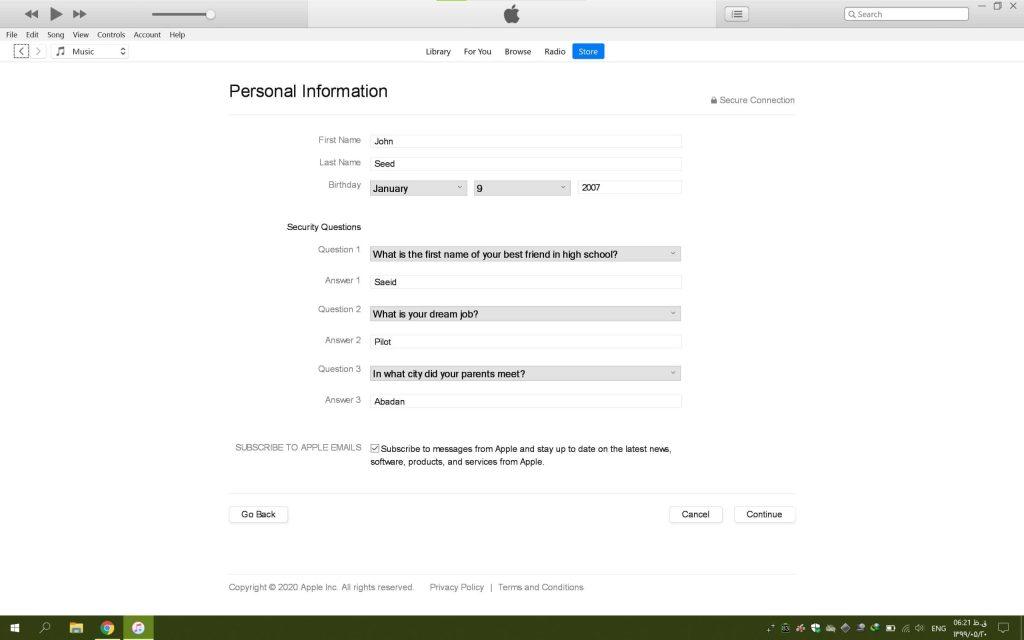The width and height of the screenshot is (1024, 640).
Task: Click the back navigation arrow
Action: pyautogui.click(x=21, y=51)
